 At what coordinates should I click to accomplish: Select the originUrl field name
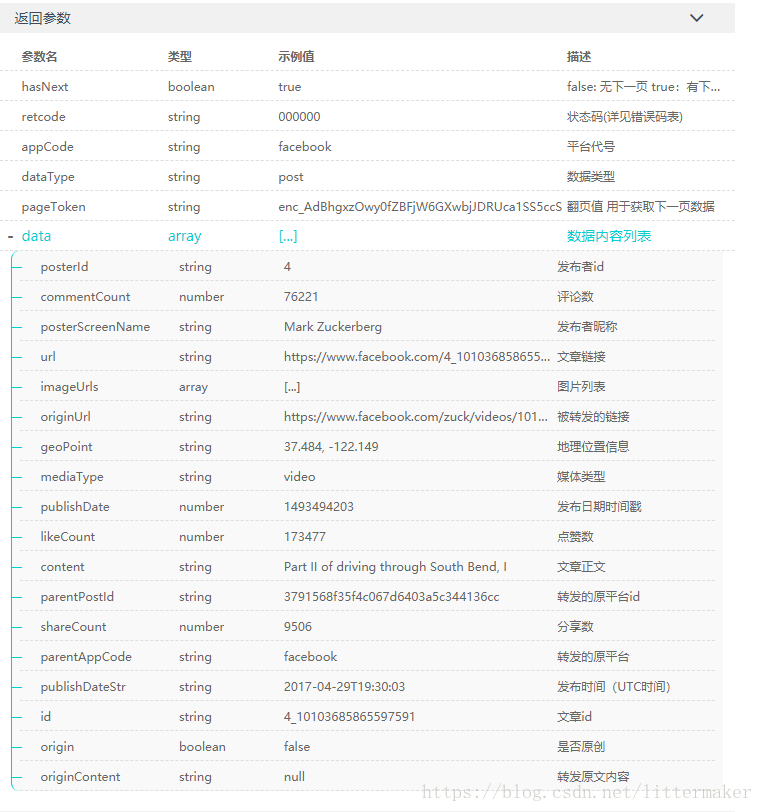pos(66,417)
